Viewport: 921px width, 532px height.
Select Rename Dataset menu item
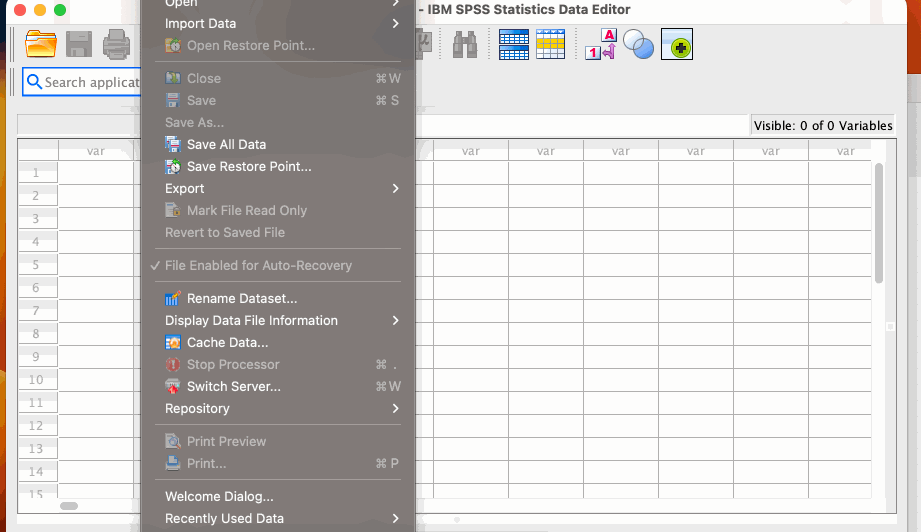tap(241, 299)
